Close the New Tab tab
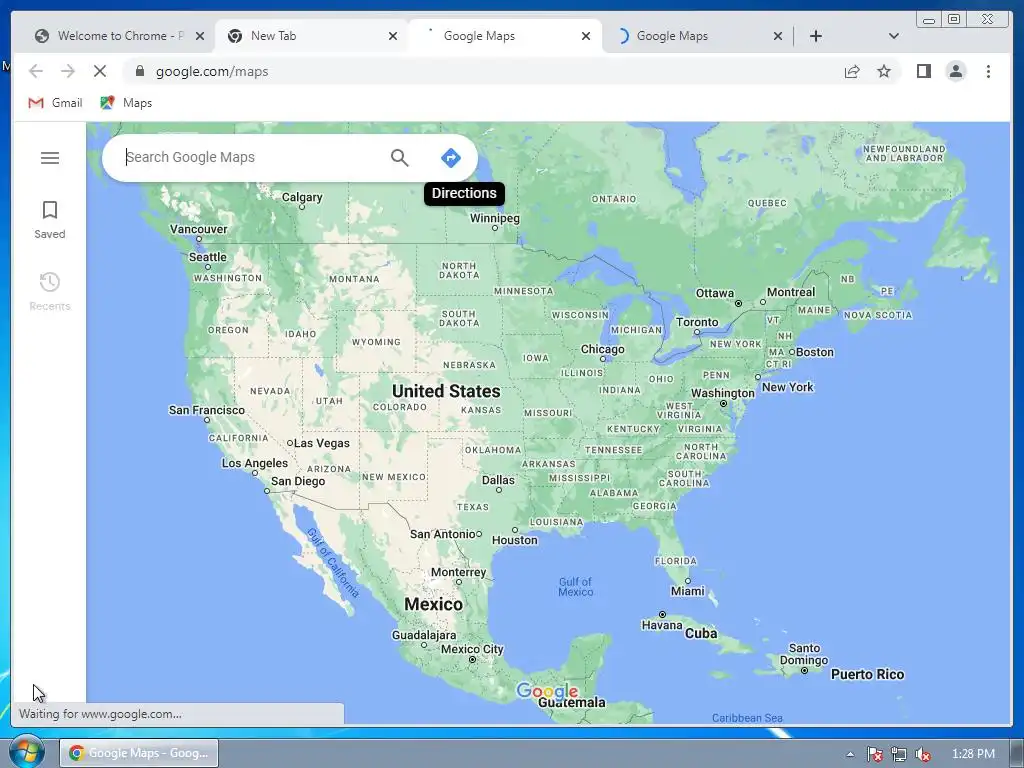The width and height of the screenshot is (1024, 768). pos(392,36)
